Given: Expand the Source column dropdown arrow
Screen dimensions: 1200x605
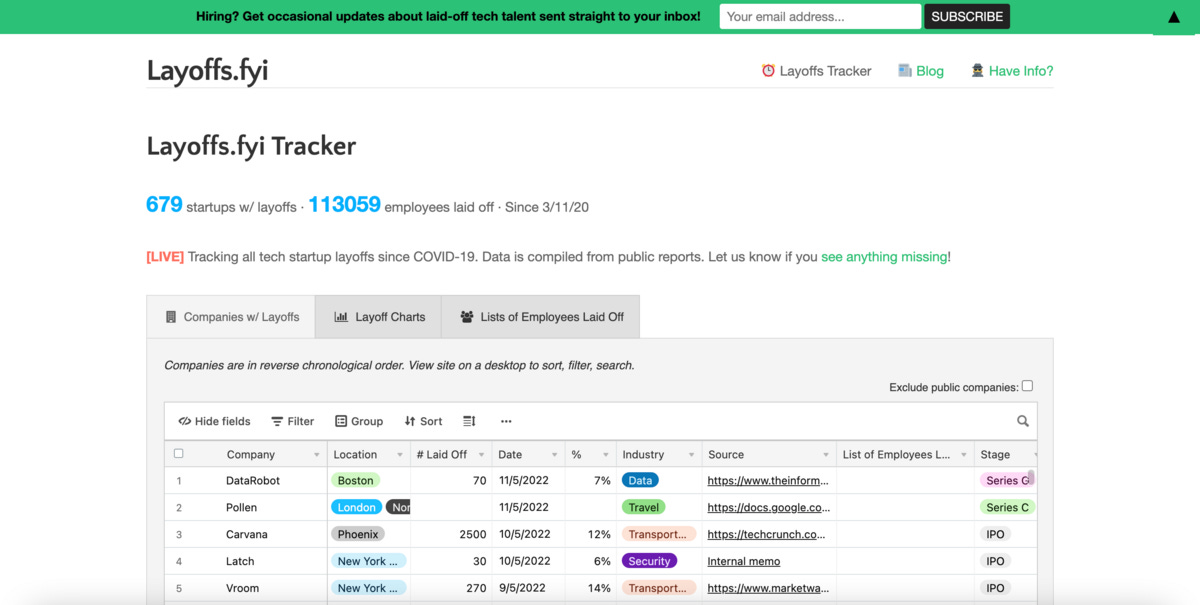Looking at the screenshot, I should point(826,455).
